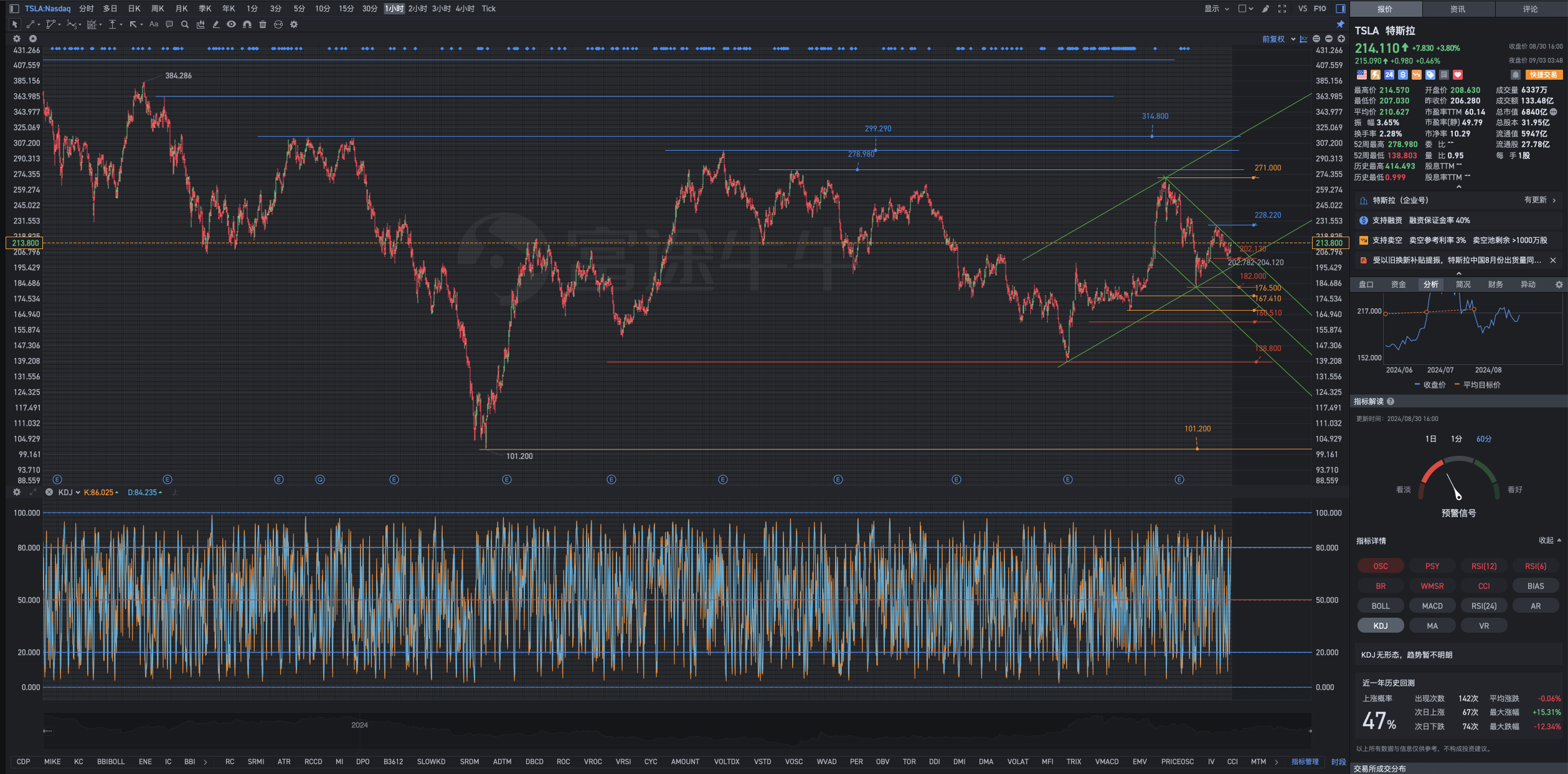Open the F10 company info
The image size is (1568, 774).
1320,8
